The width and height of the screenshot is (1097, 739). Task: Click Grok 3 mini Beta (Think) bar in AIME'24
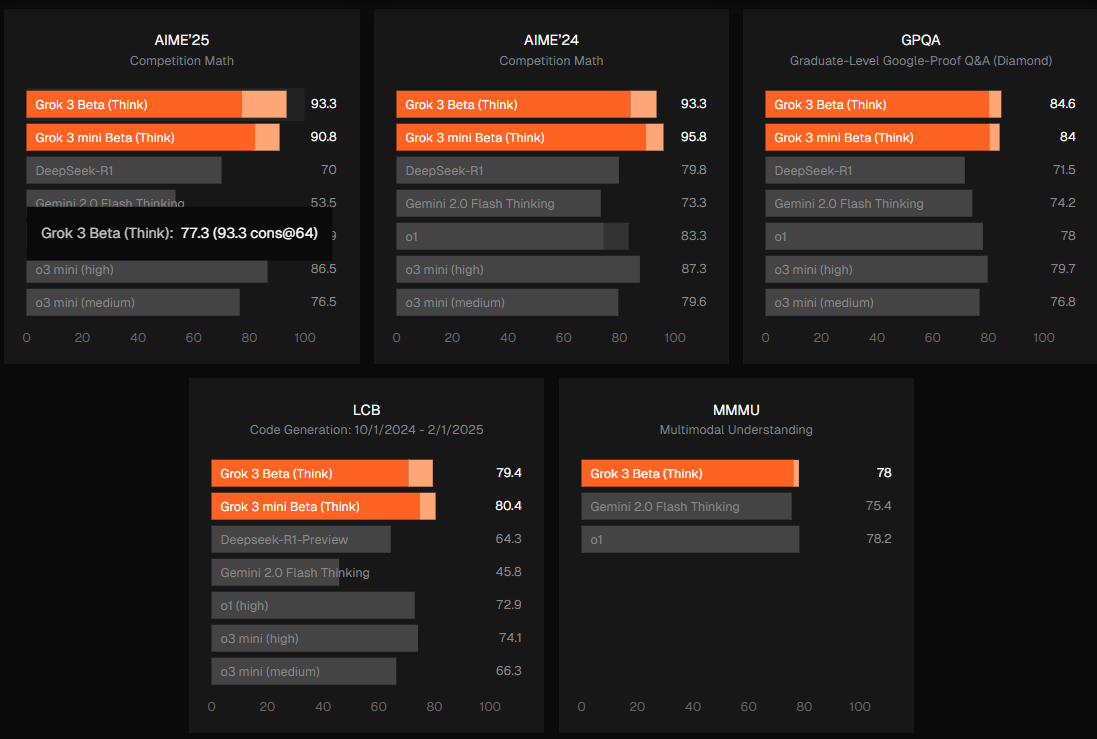point(530,137)
